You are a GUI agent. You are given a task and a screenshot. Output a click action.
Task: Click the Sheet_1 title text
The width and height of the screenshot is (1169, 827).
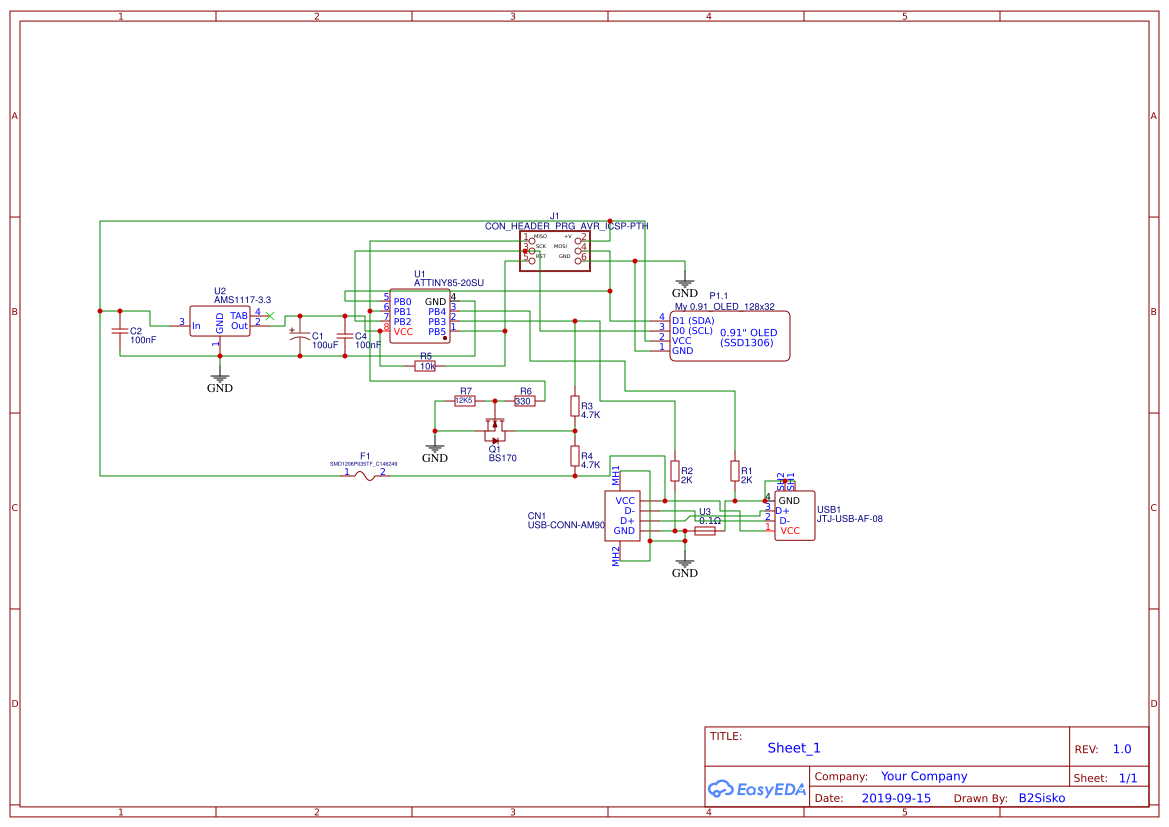(x=793, y=747)
